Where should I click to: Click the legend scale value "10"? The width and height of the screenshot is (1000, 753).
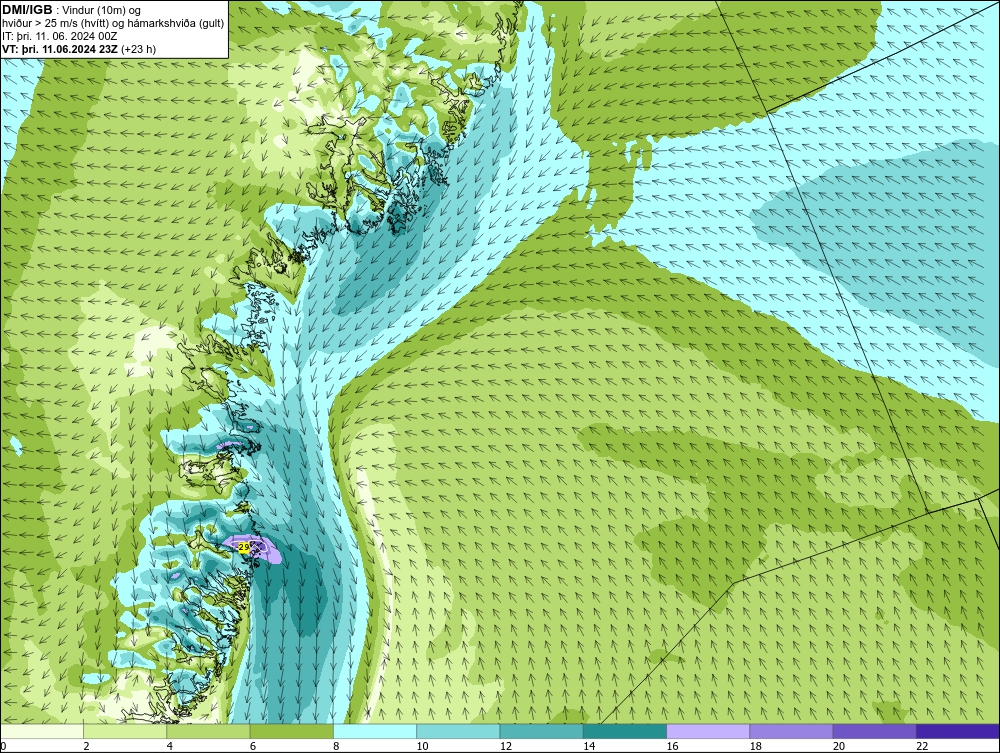422,747
